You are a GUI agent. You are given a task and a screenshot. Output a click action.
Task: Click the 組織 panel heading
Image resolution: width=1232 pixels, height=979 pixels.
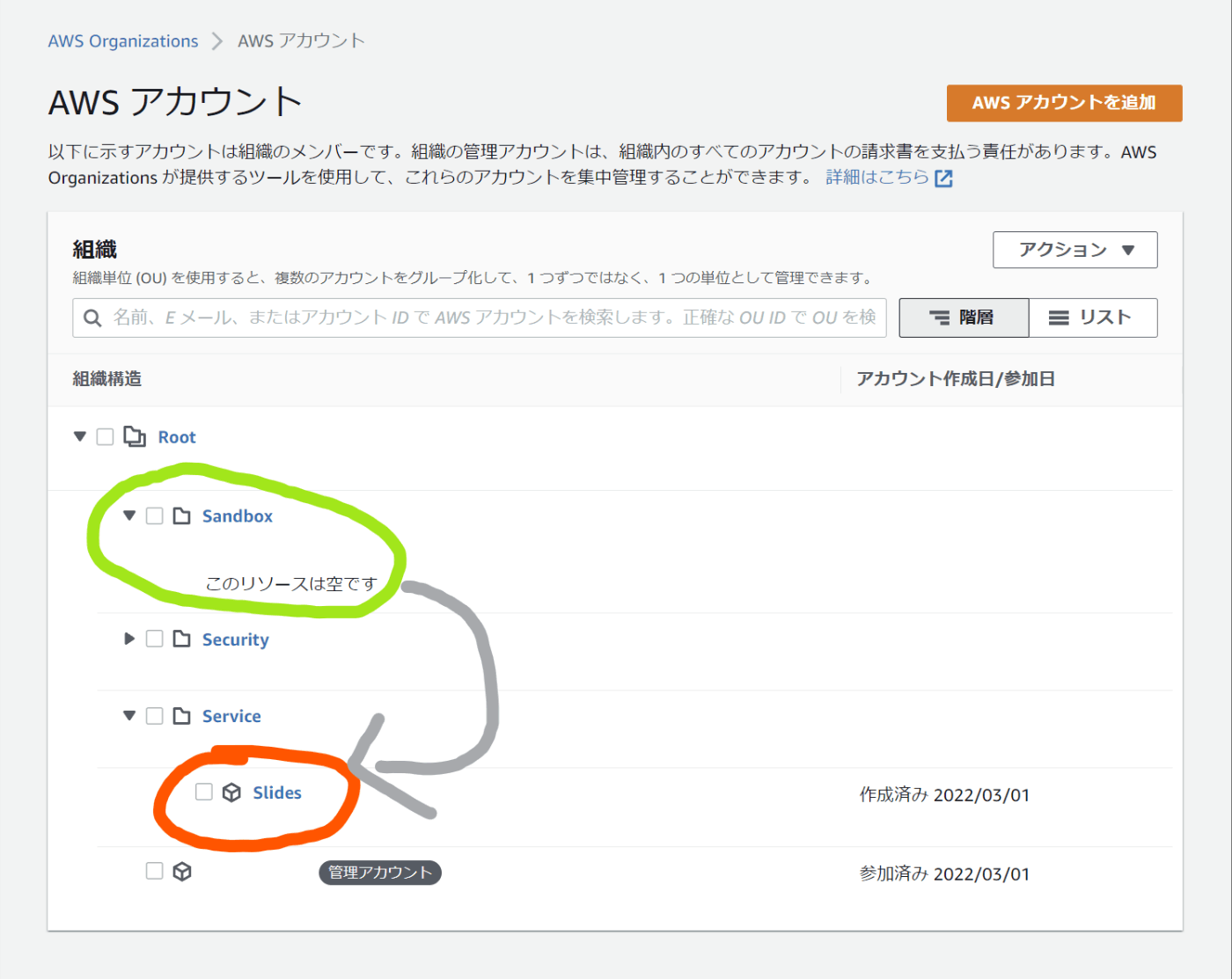click(x=95, y=250)
